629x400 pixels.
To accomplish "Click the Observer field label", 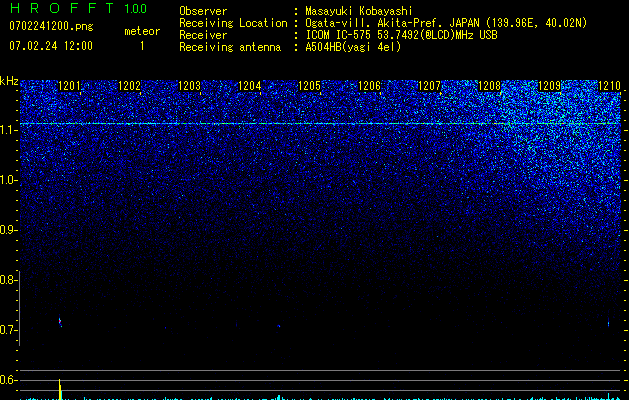I will (x=203, y=11).
